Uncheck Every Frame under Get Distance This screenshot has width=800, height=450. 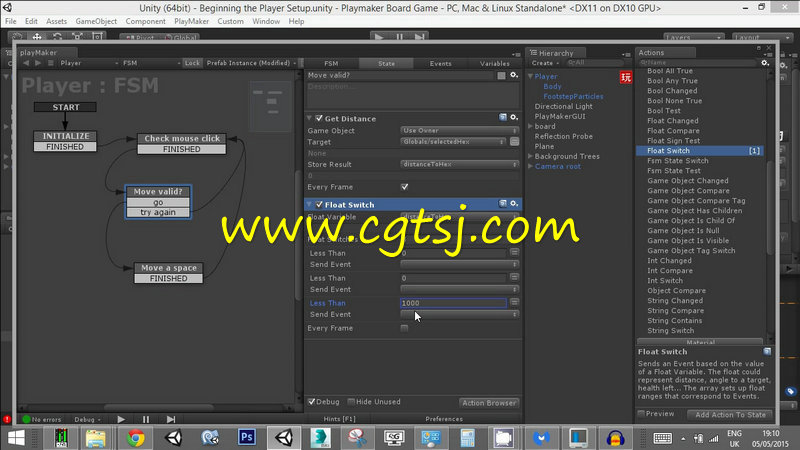[x=405, y=187]
